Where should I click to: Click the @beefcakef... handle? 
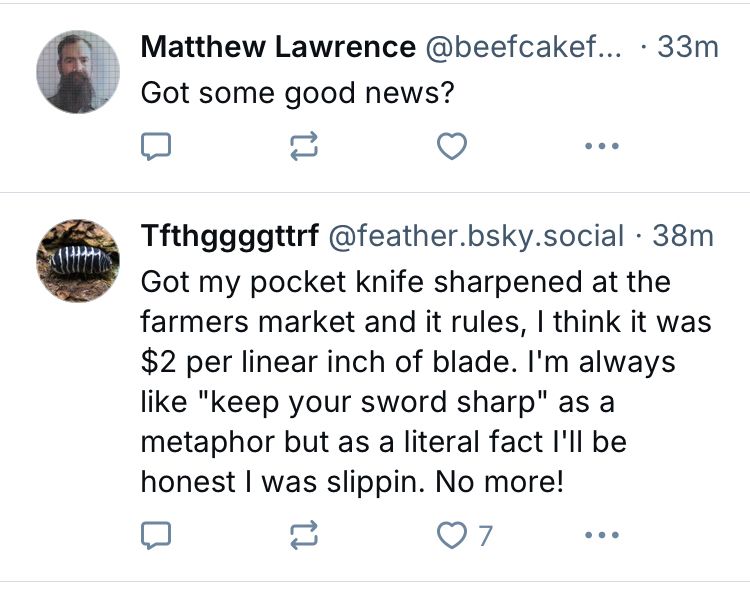click(524, 46)
